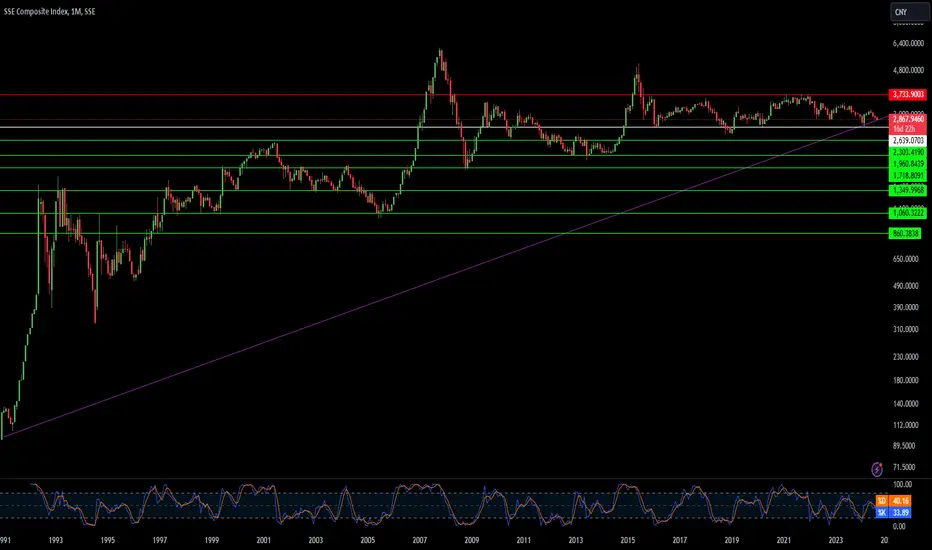Click the 2007 year label on time axis

(x=420, y=540)
